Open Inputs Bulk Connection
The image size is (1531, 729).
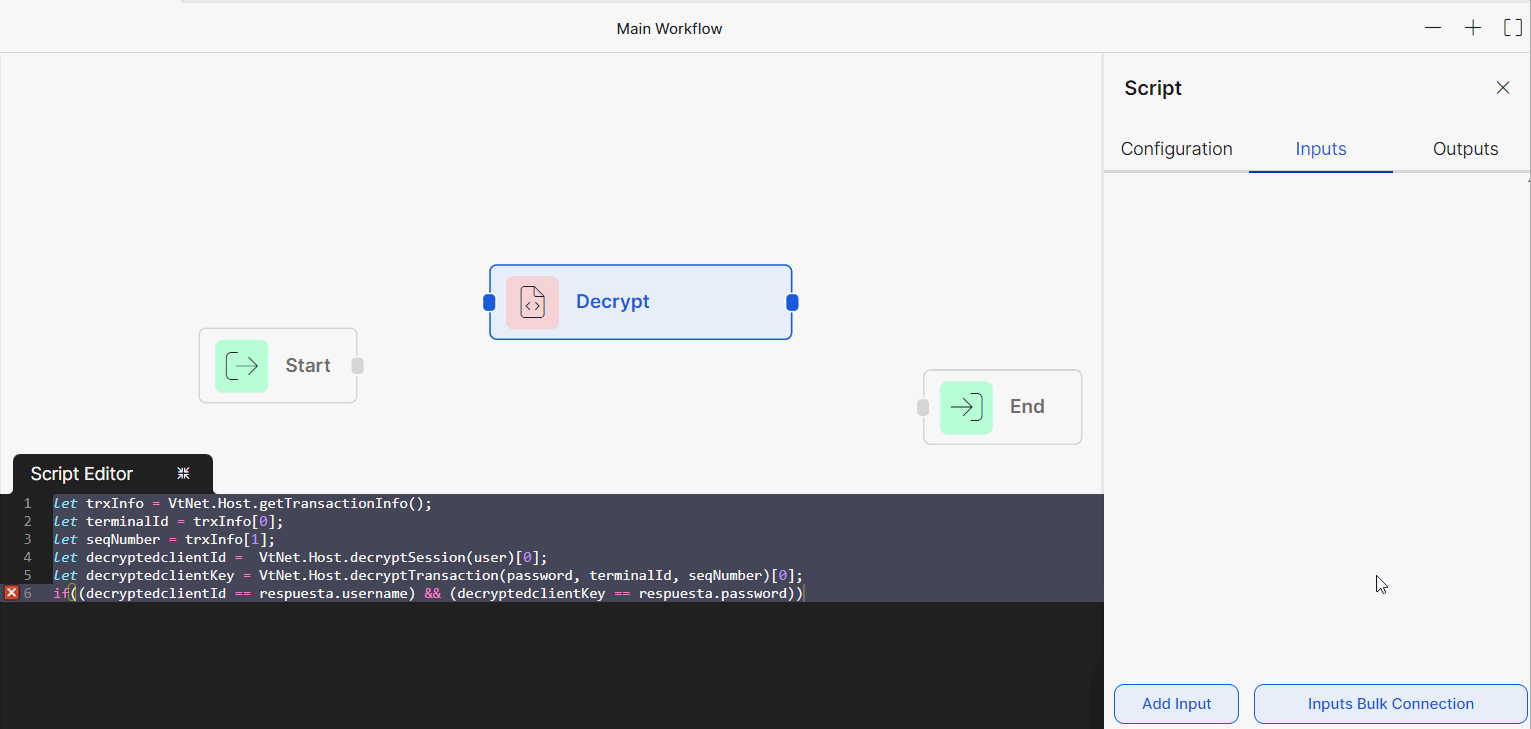click(x=1390, y=704)
